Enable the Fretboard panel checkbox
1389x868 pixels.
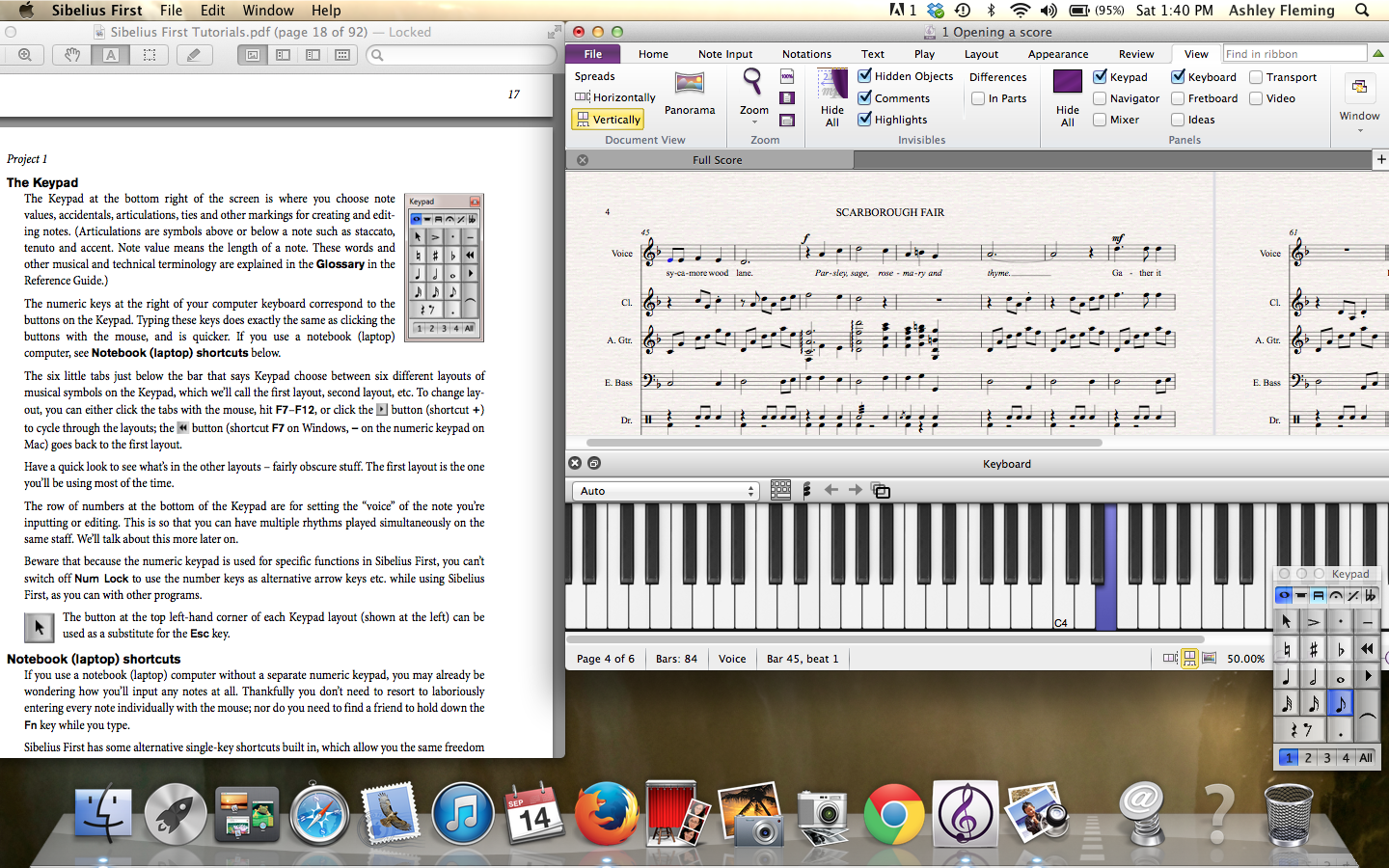point(1178,98)
